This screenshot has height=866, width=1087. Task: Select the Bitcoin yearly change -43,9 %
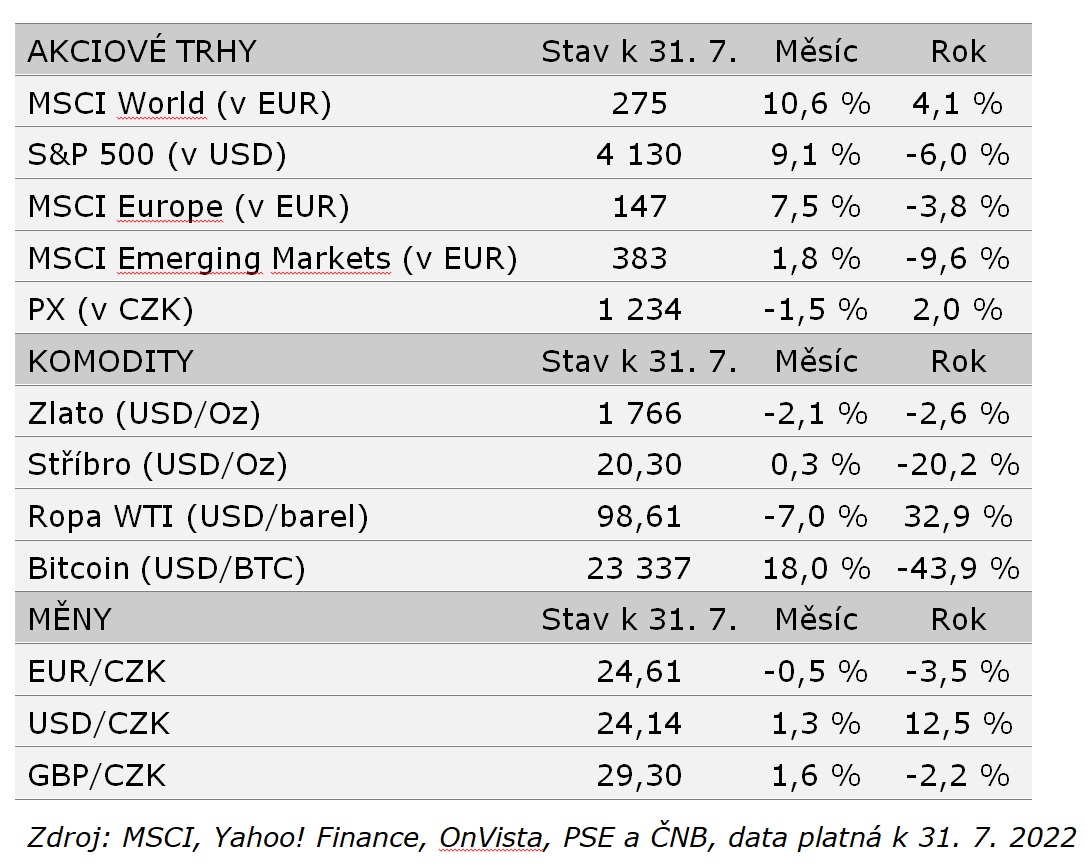coord(957,569)
